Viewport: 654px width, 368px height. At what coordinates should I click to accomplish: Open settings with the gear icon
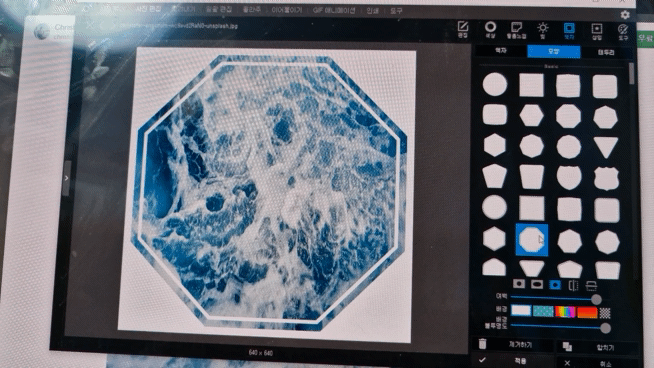(624, 15)
